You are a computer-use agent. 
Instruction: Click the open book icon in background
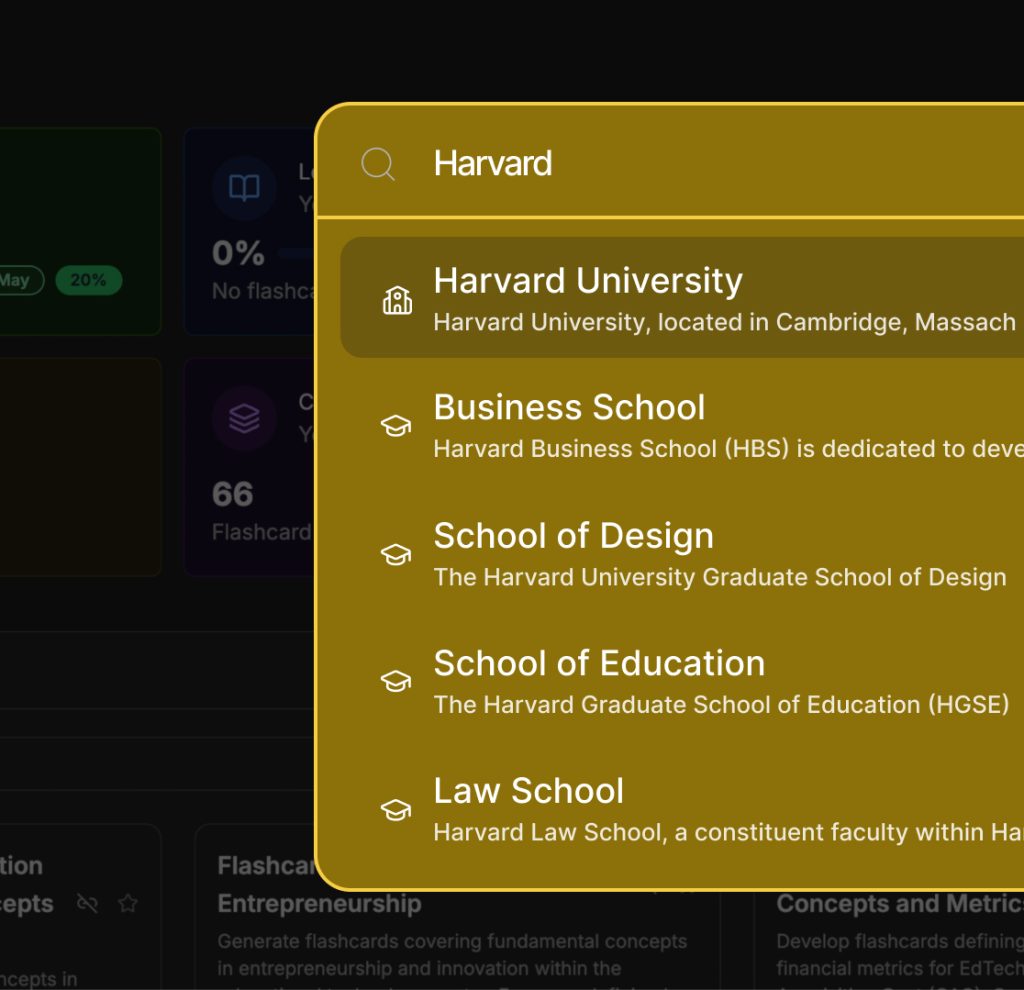coord(244,188)
